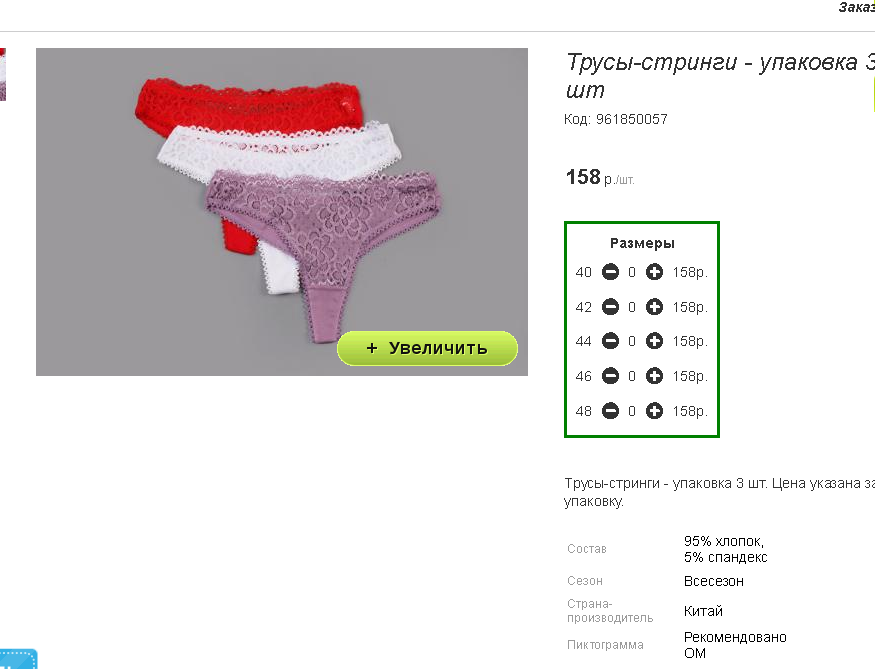Click minus icon for size 42
This screenshot has width=875, height=669.
(x=610, y=307)
